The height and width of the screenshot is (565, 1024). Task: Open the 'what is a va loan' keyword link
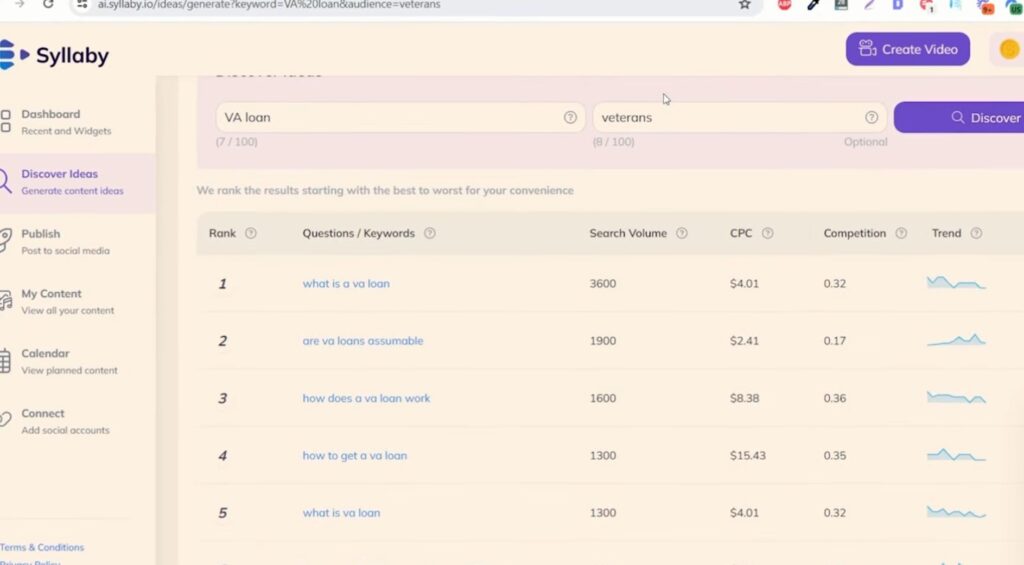(x=346, y=283)
